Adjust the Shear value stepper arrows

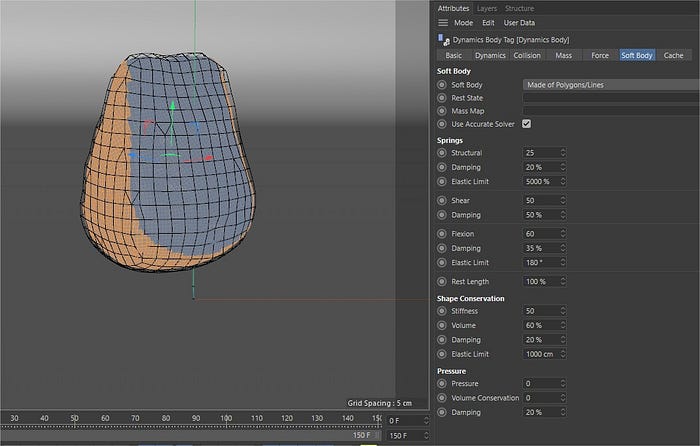point(563,200)
